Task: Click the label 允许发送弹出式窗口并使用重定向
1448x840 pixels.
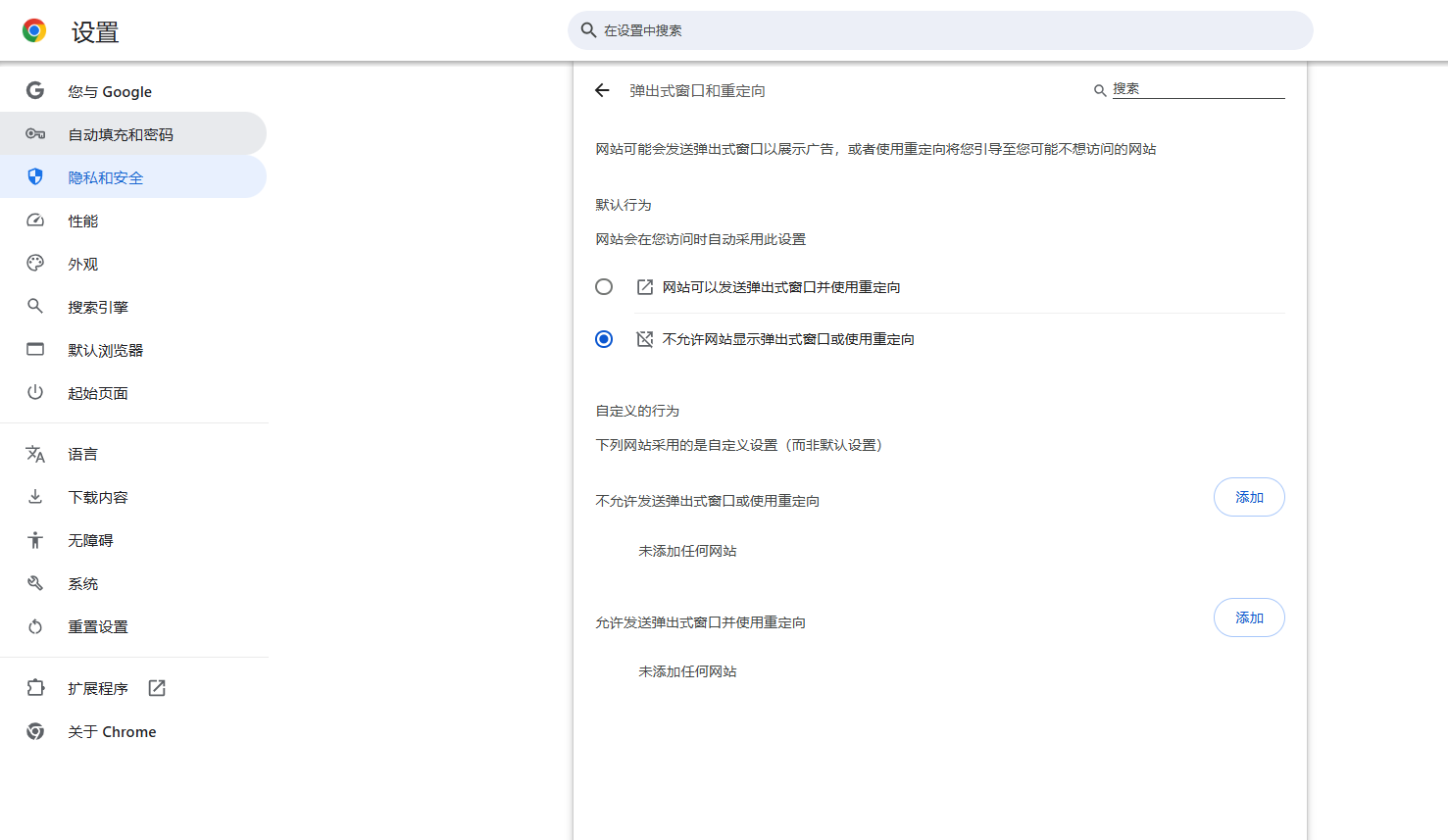Action: 701,622
